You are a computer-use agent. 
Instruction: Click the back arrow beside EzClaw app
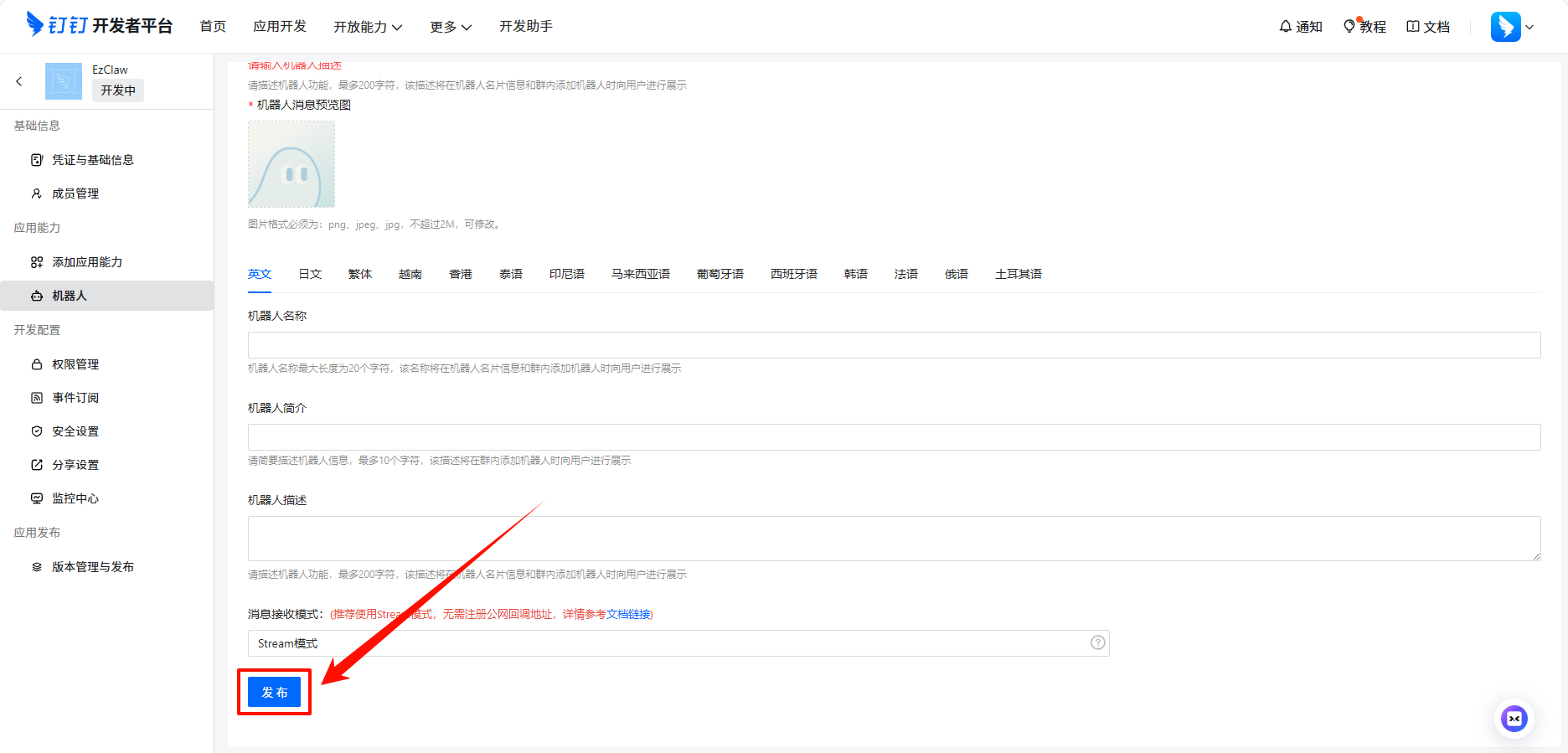pos(19,81)
